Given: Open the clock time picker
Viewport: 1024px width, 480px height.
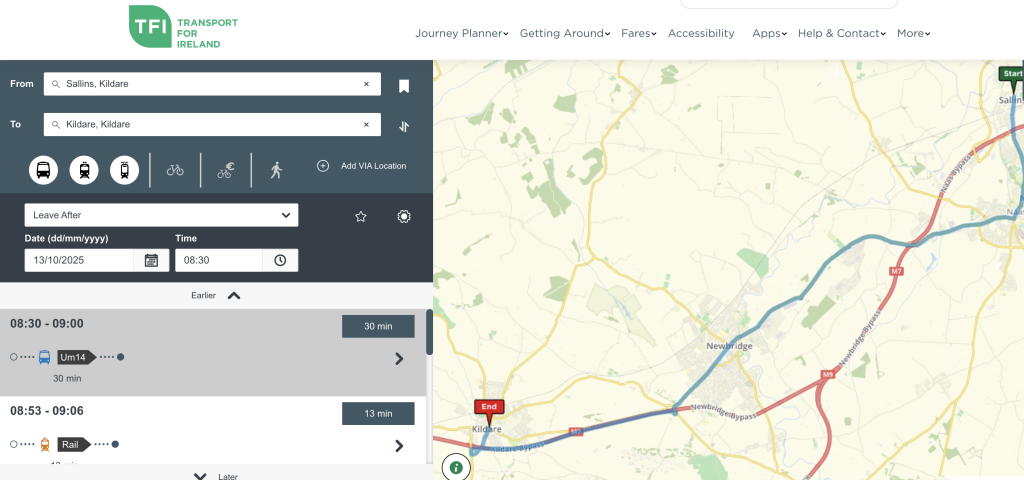Looking at the screenshot, I should (280, 260).
